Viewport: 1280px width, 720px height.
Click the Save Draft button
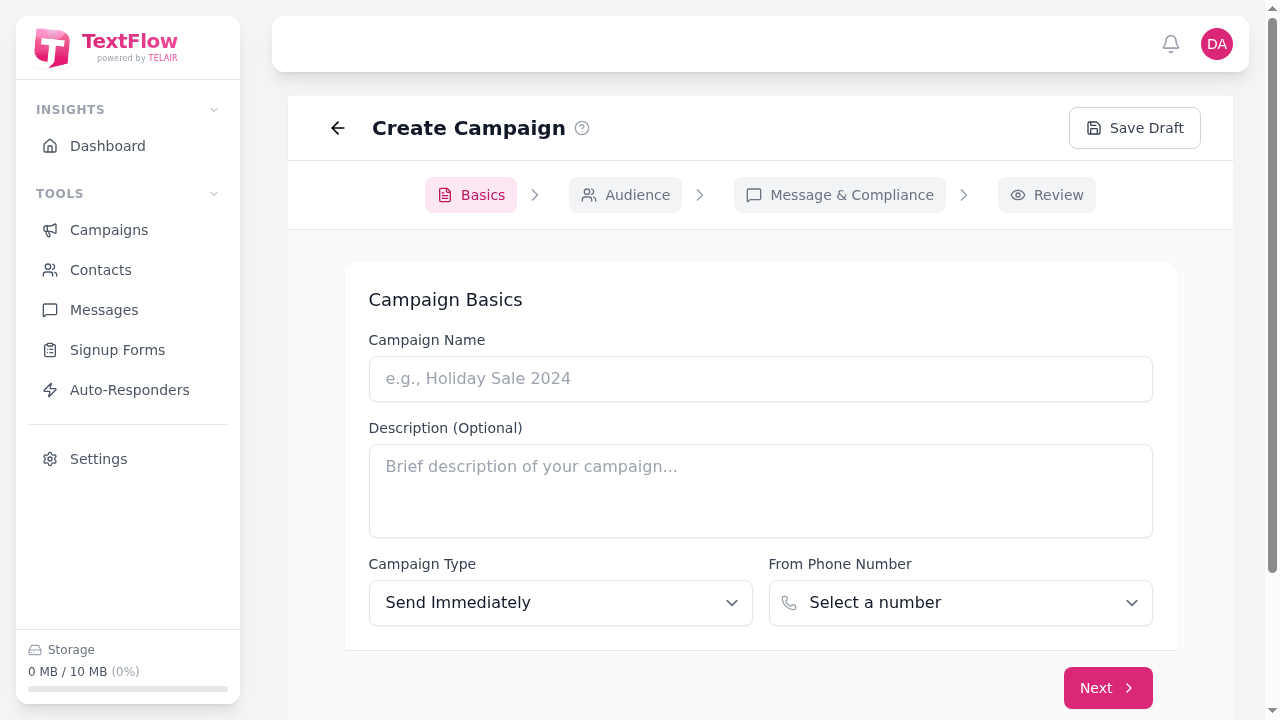(1134, 128)
